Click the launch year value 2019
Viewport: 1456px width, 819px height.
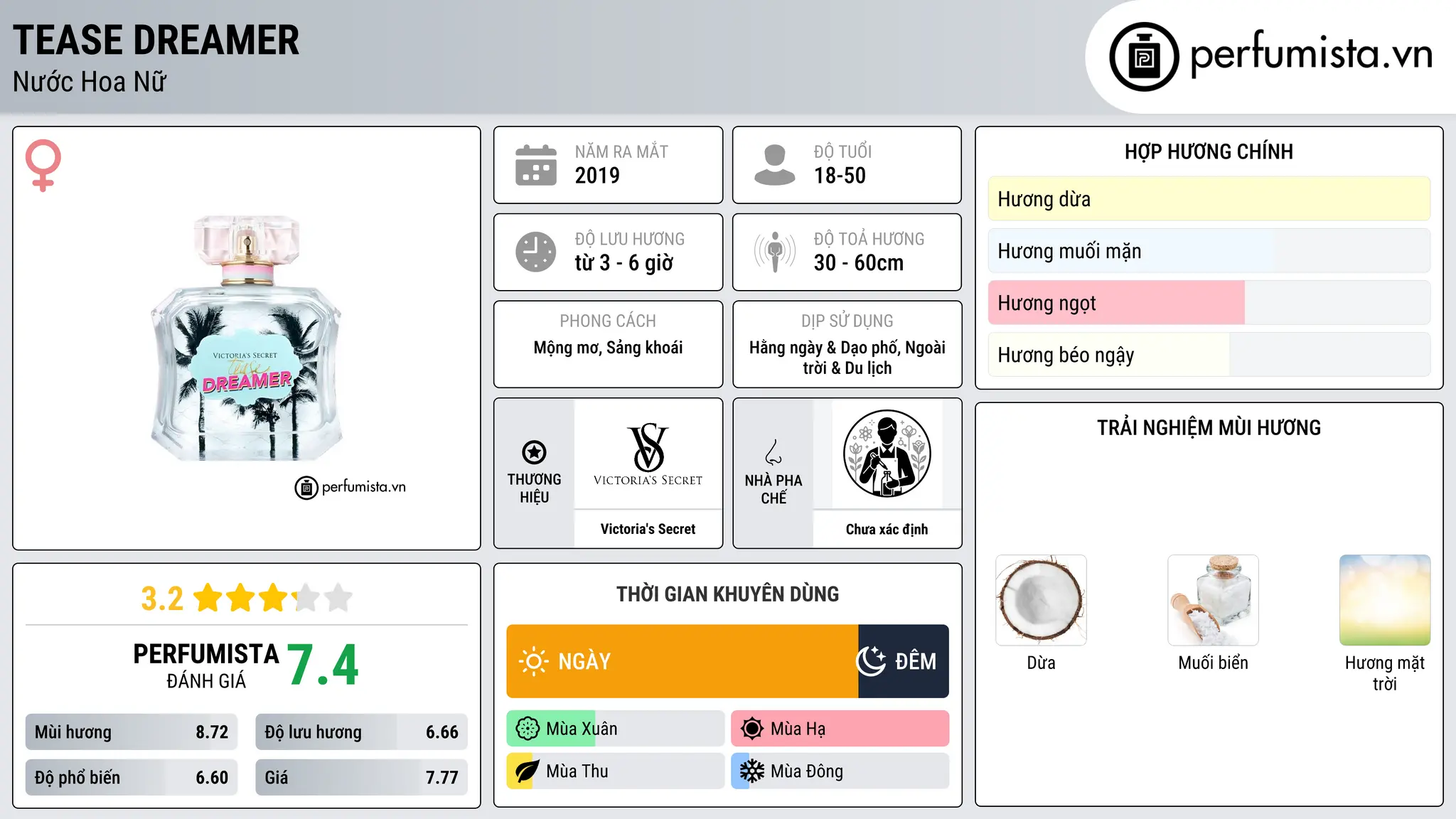click(x=597, y=176)
